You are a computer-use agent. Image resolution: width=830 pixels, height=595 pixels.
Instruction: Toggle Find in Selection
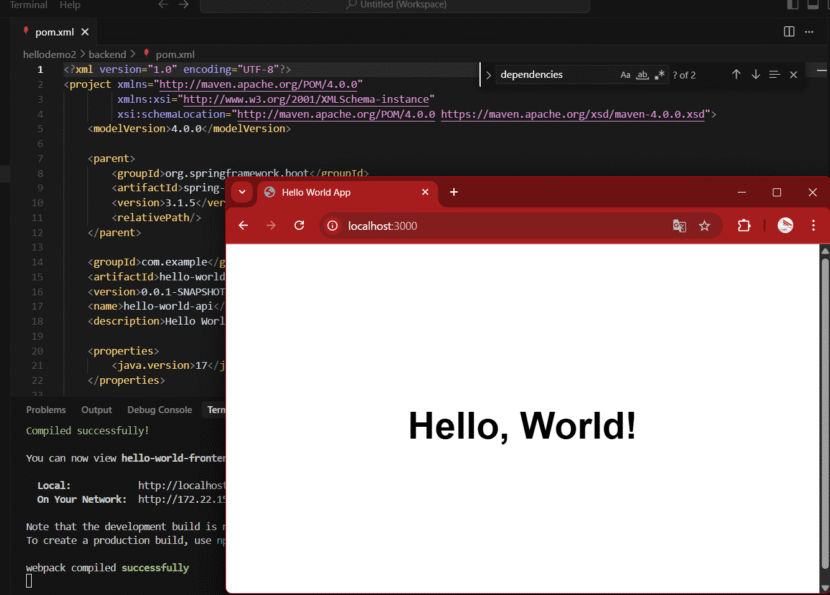coord(774,75)
